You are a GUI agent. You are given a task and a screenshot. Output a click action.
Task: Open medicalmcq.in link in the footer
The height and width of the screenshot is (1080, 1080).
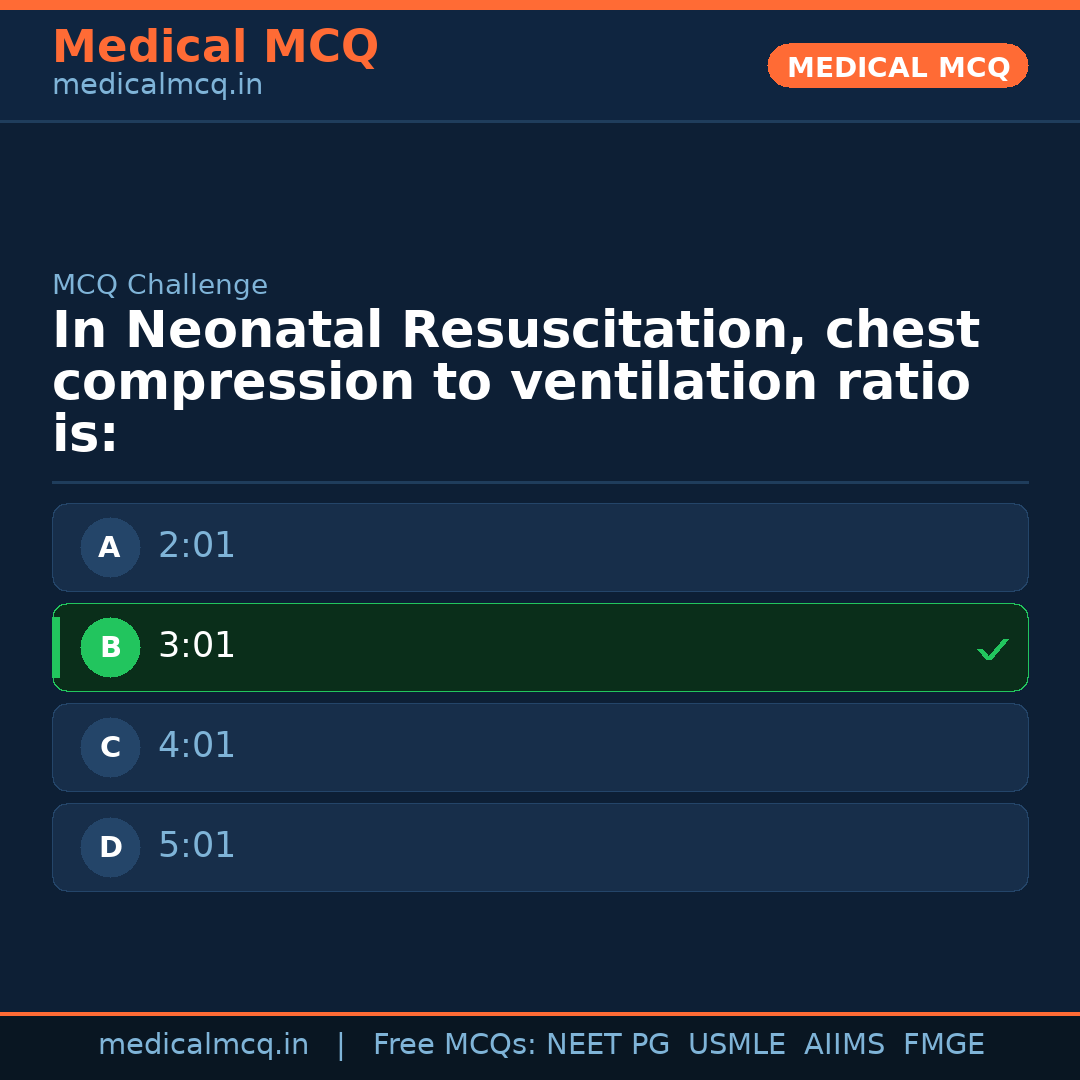point(203,1045)
